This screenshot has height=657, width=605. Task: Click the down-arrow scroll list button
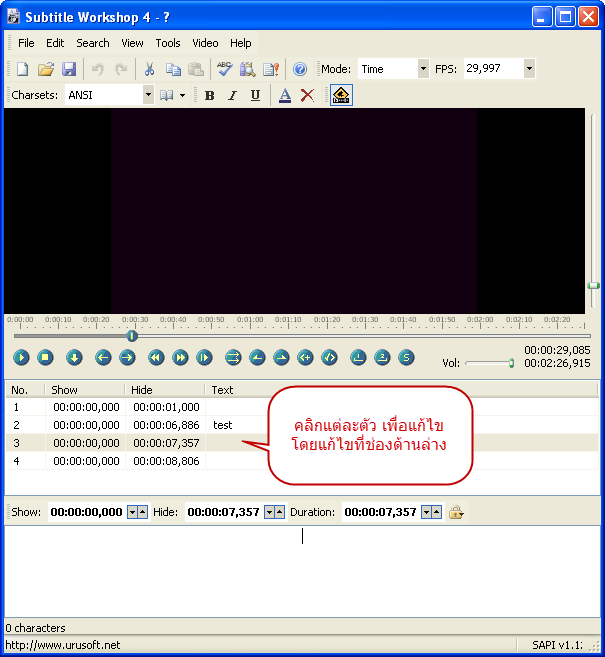(74, 358)
